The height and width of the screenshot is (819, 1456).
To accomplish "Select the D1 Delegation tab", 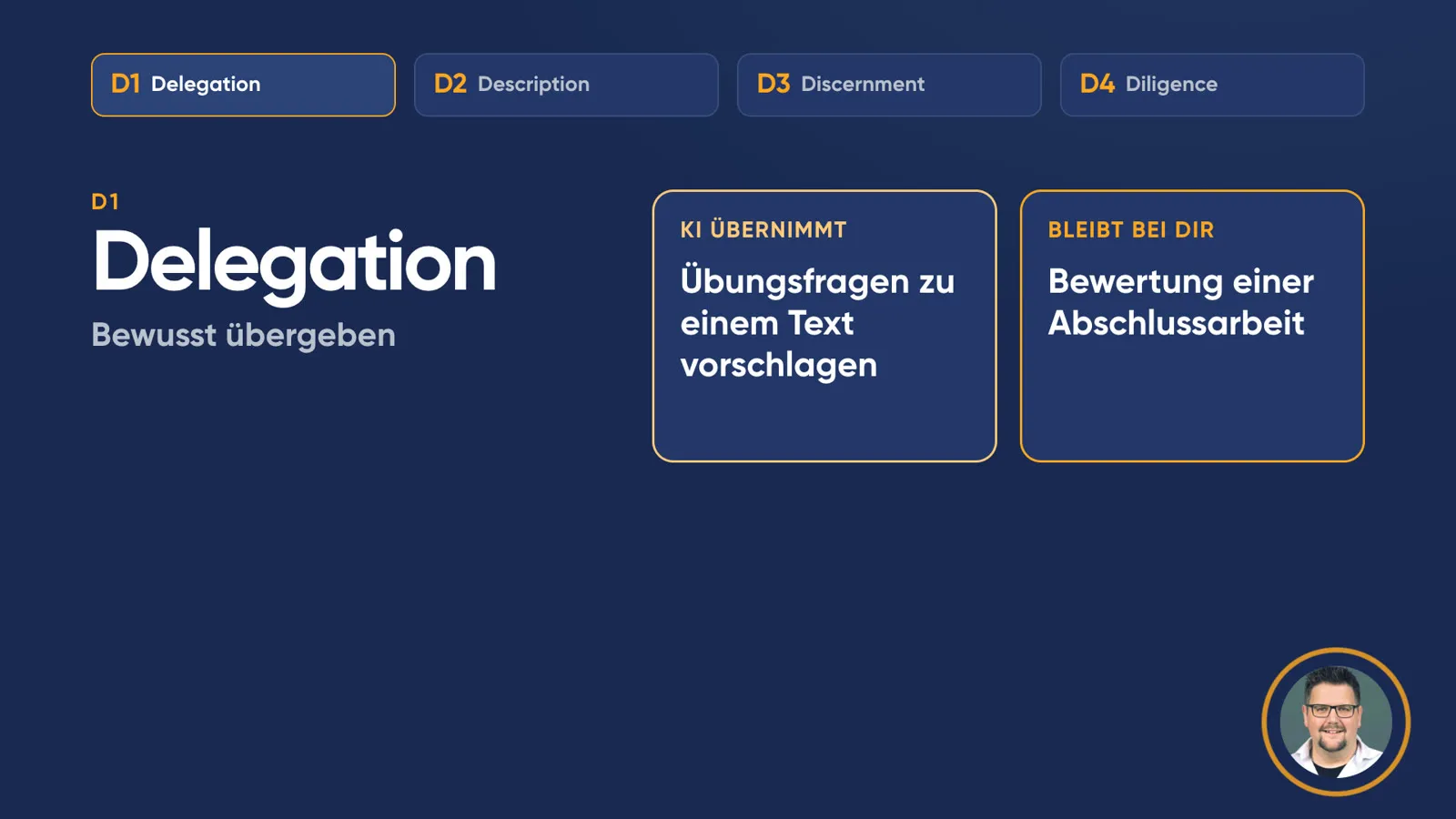I will pos(243,85).
